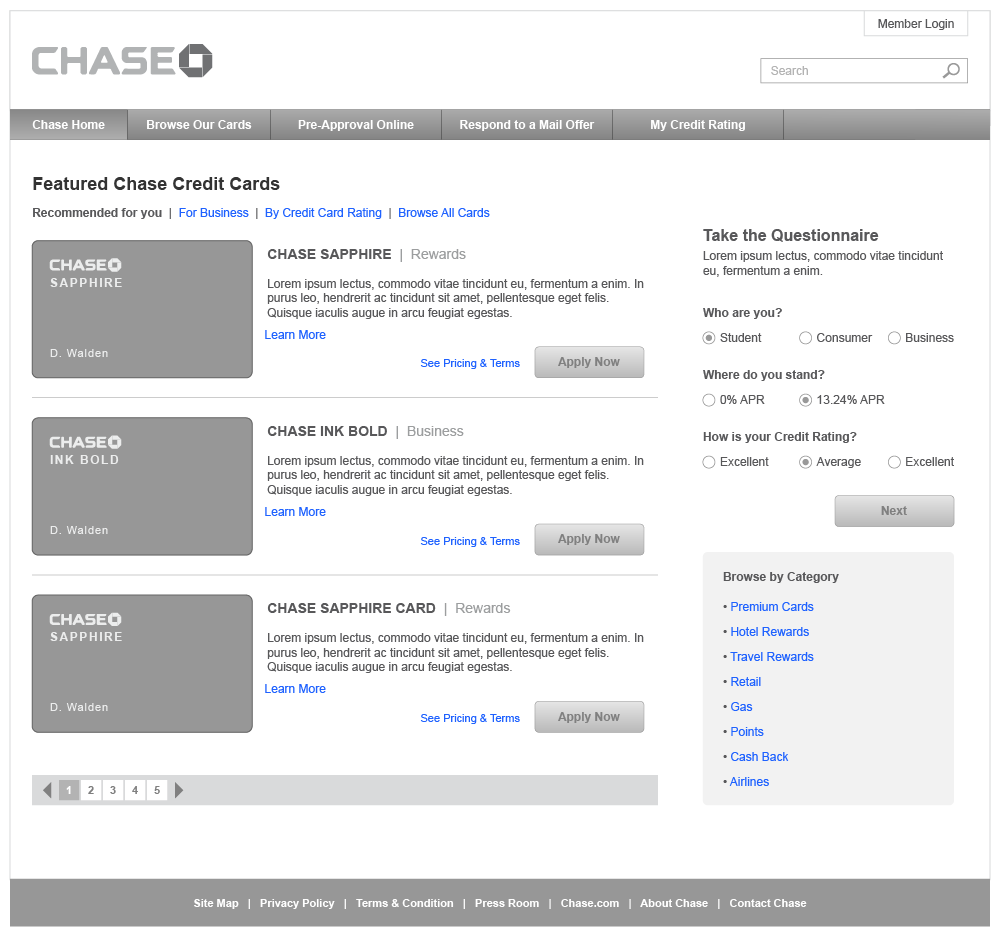The width and height of the screenshot is (1000, 936).
Task: See Pricing & Terms for Sapphire Card
Action: pos(470,718)
